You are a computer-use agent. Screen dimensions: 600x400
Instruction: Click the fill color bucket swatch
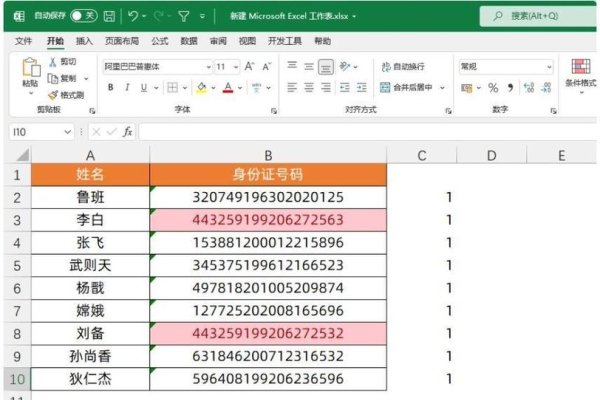[x=202, y=88]
